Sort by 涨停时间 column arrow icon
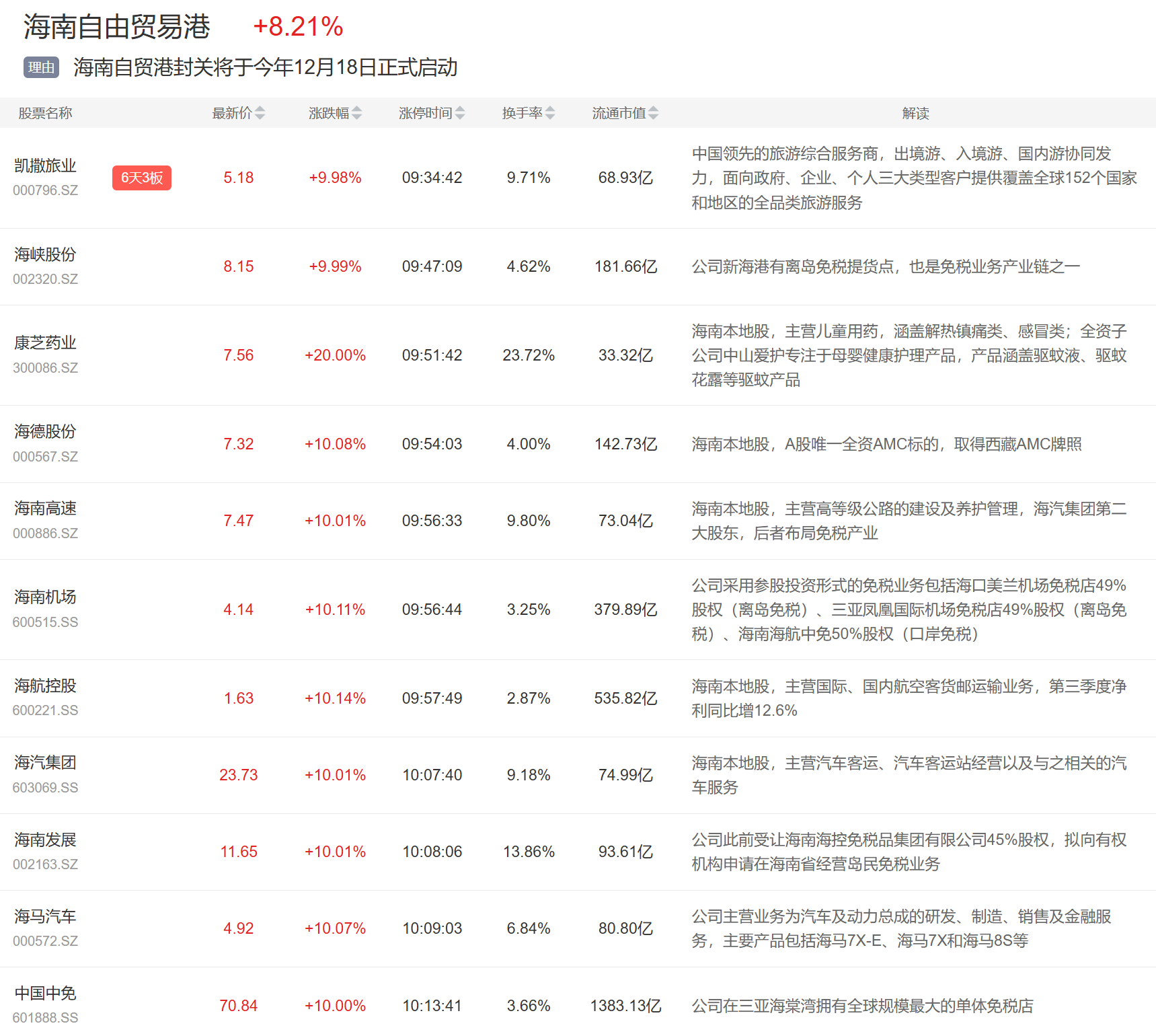The image size is (1156, 1036). coord(460,113)
